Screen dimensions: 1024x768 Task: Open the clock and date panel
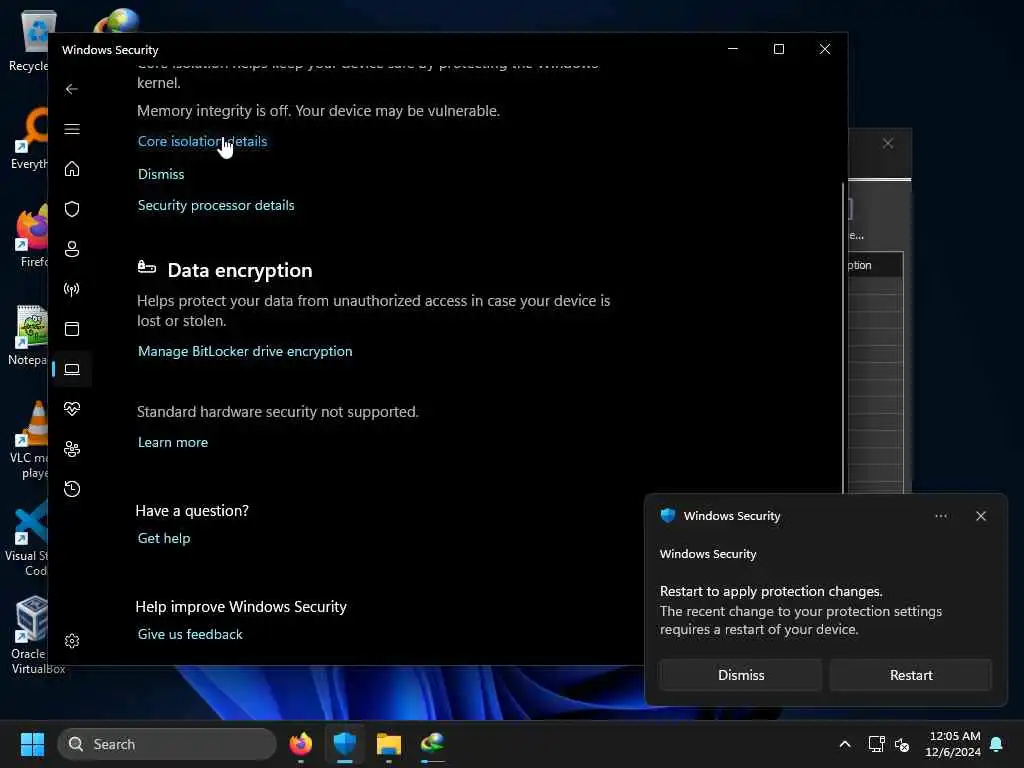pos(953,744)
